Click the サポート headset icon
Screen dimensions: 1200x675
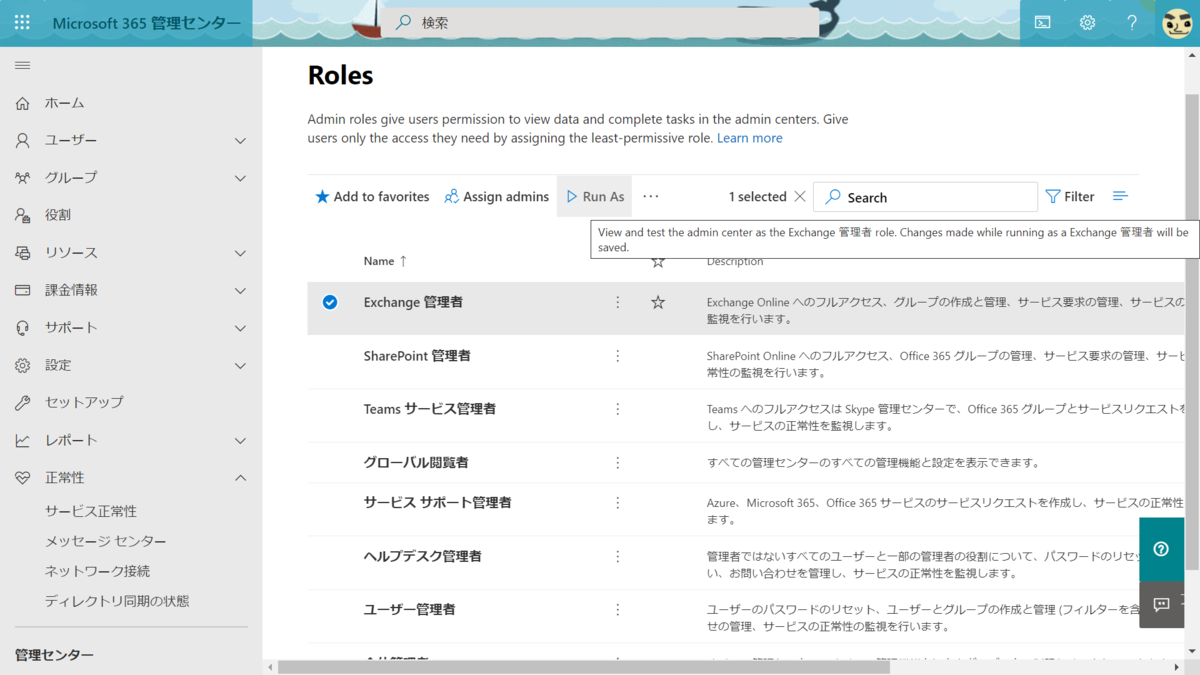tap(22, 328)
